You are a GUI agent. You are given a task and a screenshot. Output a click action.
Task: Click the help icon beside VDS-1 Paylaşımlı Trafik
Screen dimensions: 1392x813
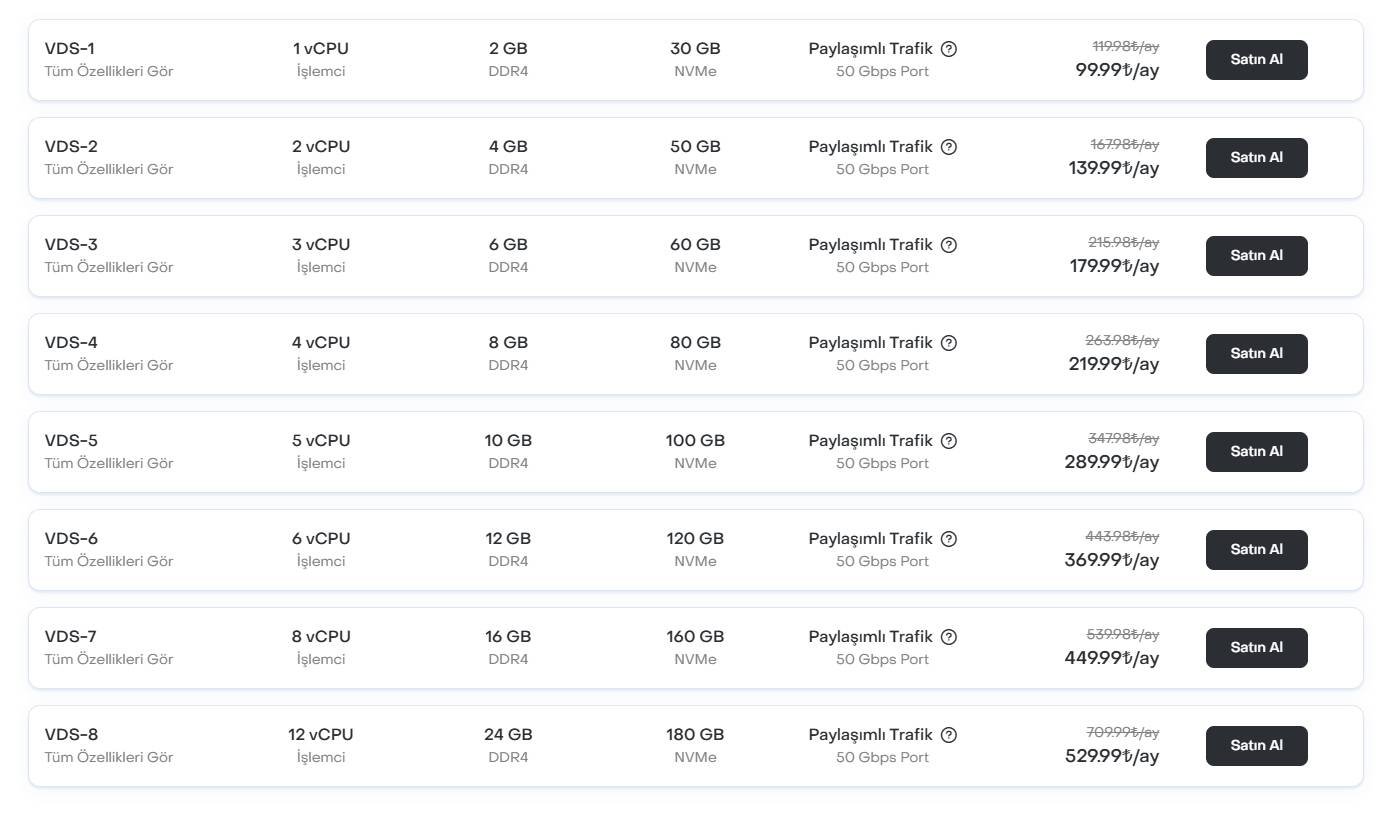tap(949, 49)
